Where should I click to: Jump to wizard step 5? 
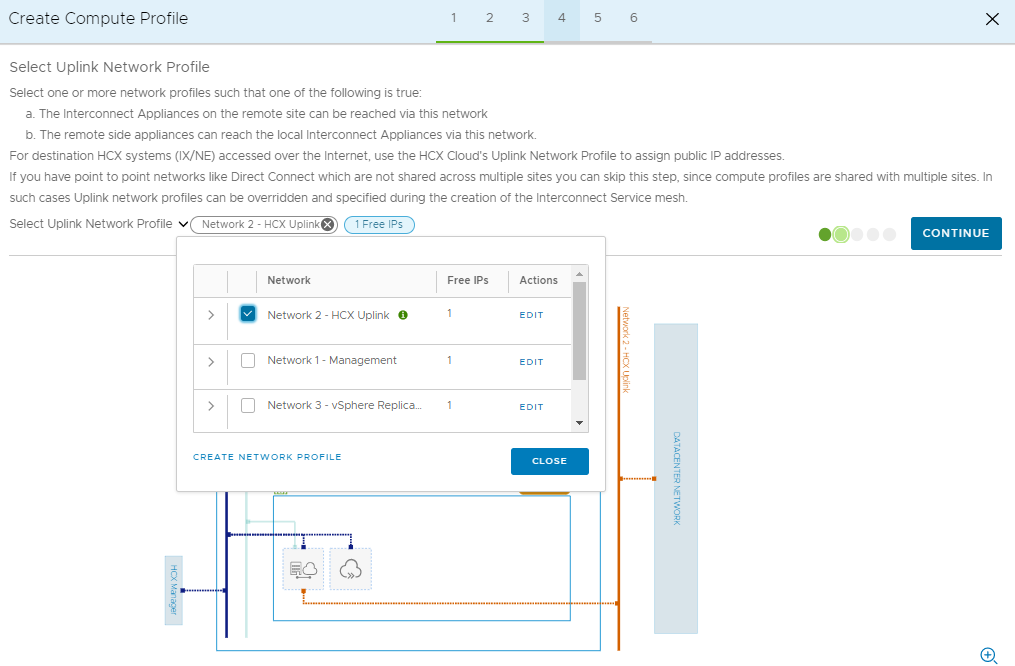point(597,18)
